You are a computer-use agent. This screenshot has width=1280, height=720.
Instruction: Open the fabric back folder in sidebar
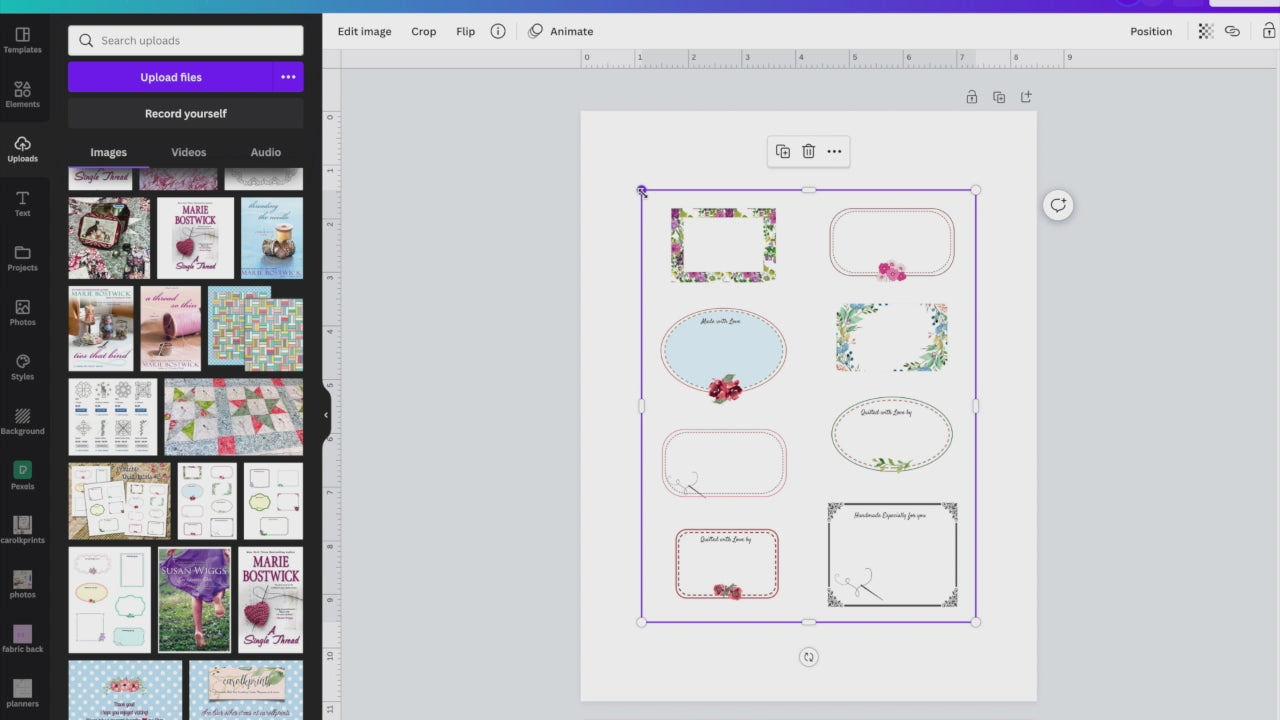pos(22,640)
